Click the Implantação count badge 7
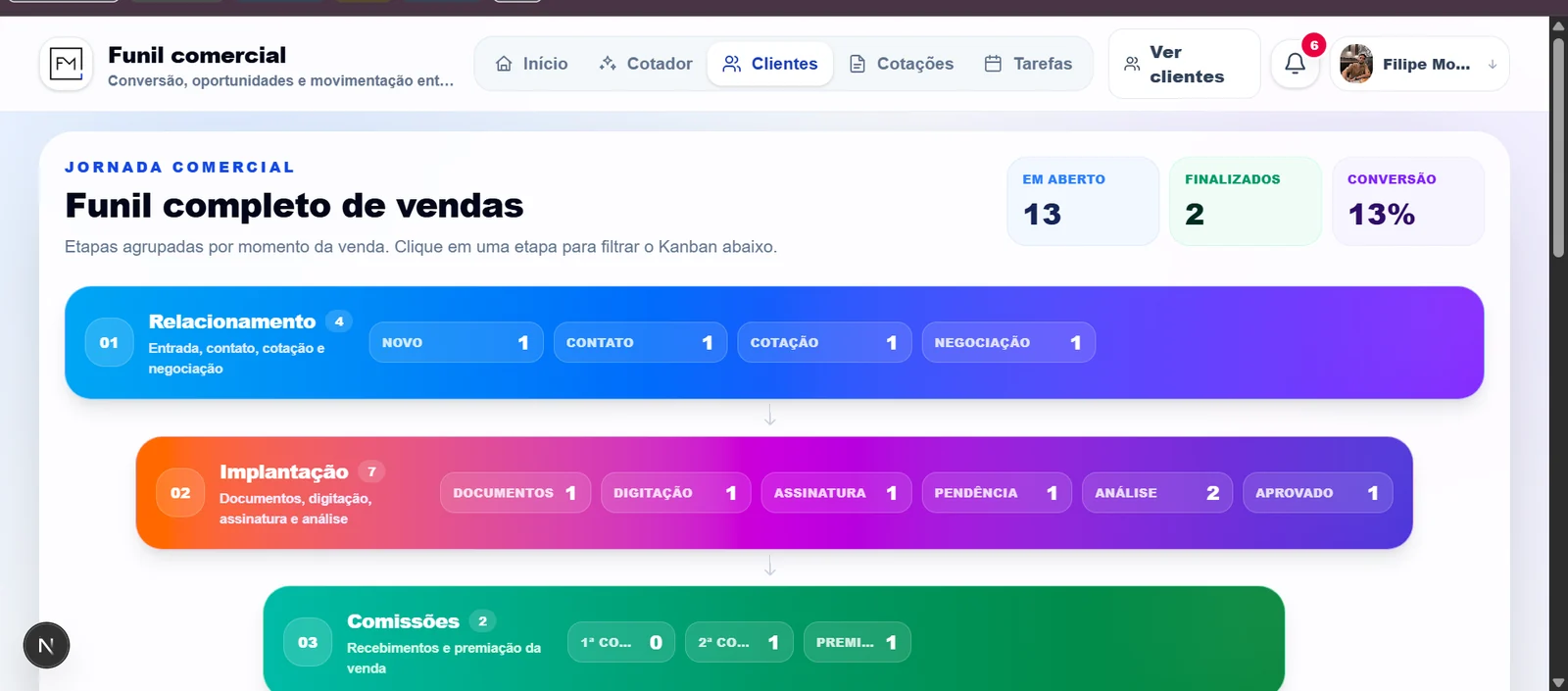The width and height of the screenshot is (1568, 691). [x=371, y=471]
